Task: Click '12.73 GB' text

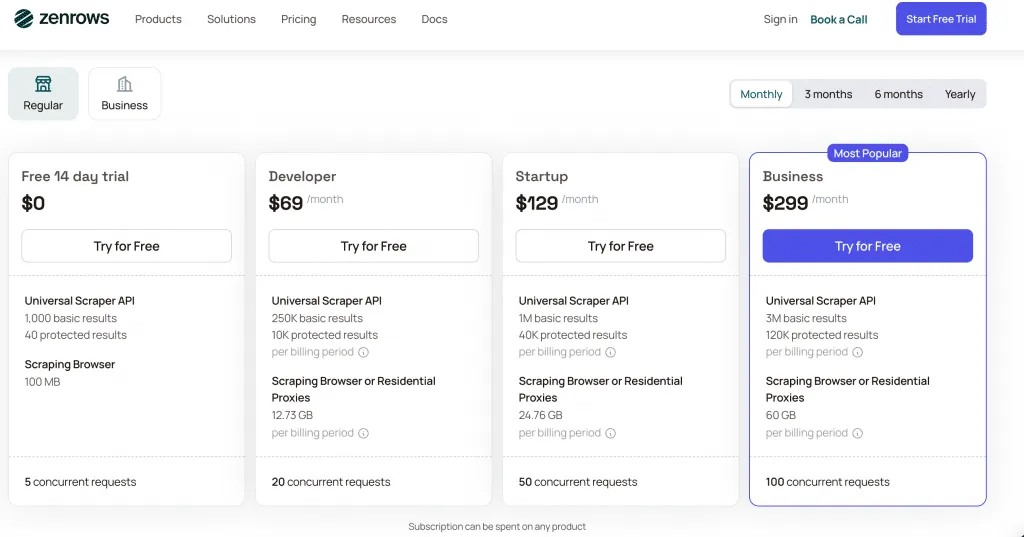Action: point(292,415)
